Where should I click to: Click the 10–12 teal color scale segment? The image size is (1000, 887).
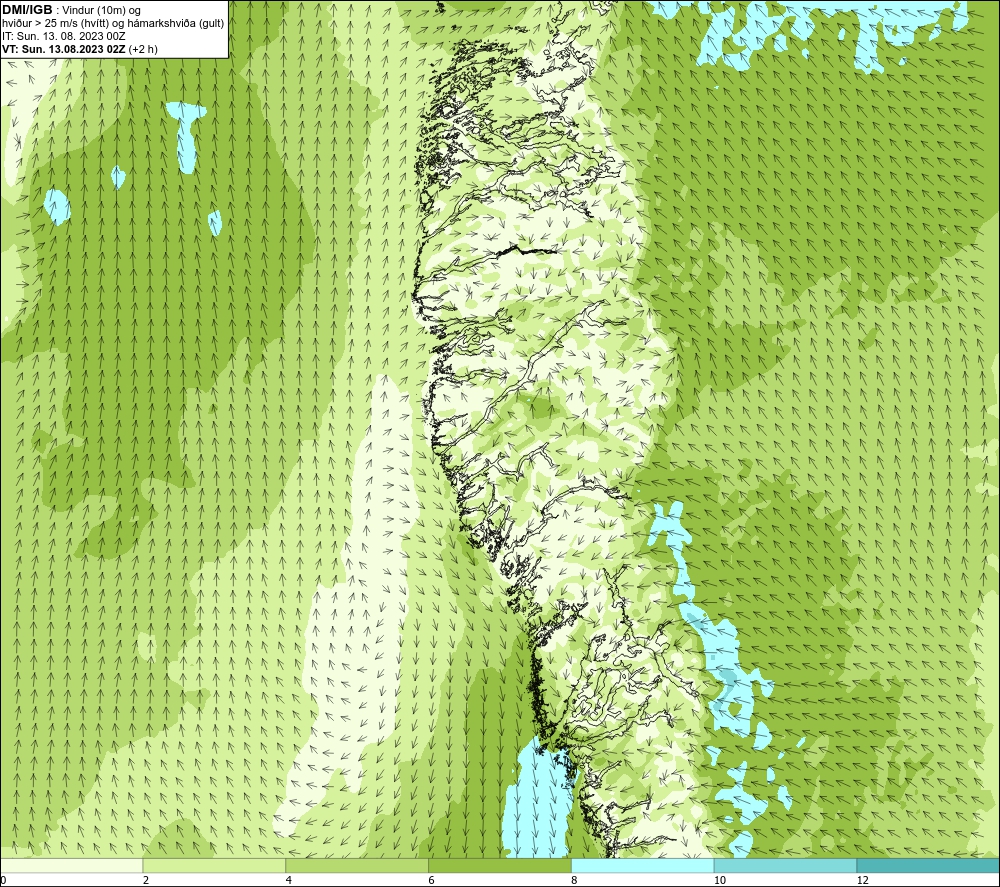point(786,865)
